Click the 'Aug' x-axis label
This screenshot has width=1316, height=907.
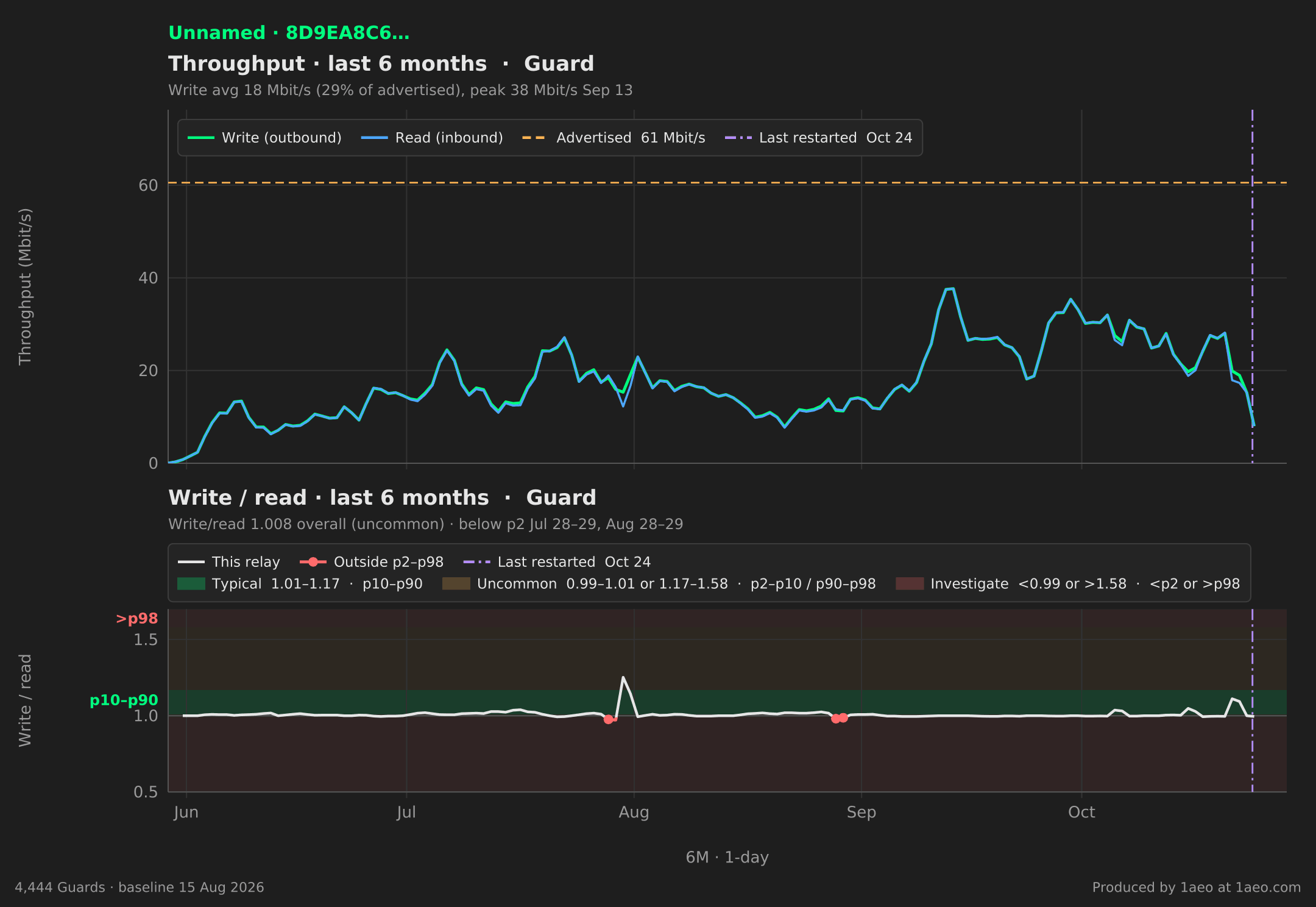coord(634,813)
